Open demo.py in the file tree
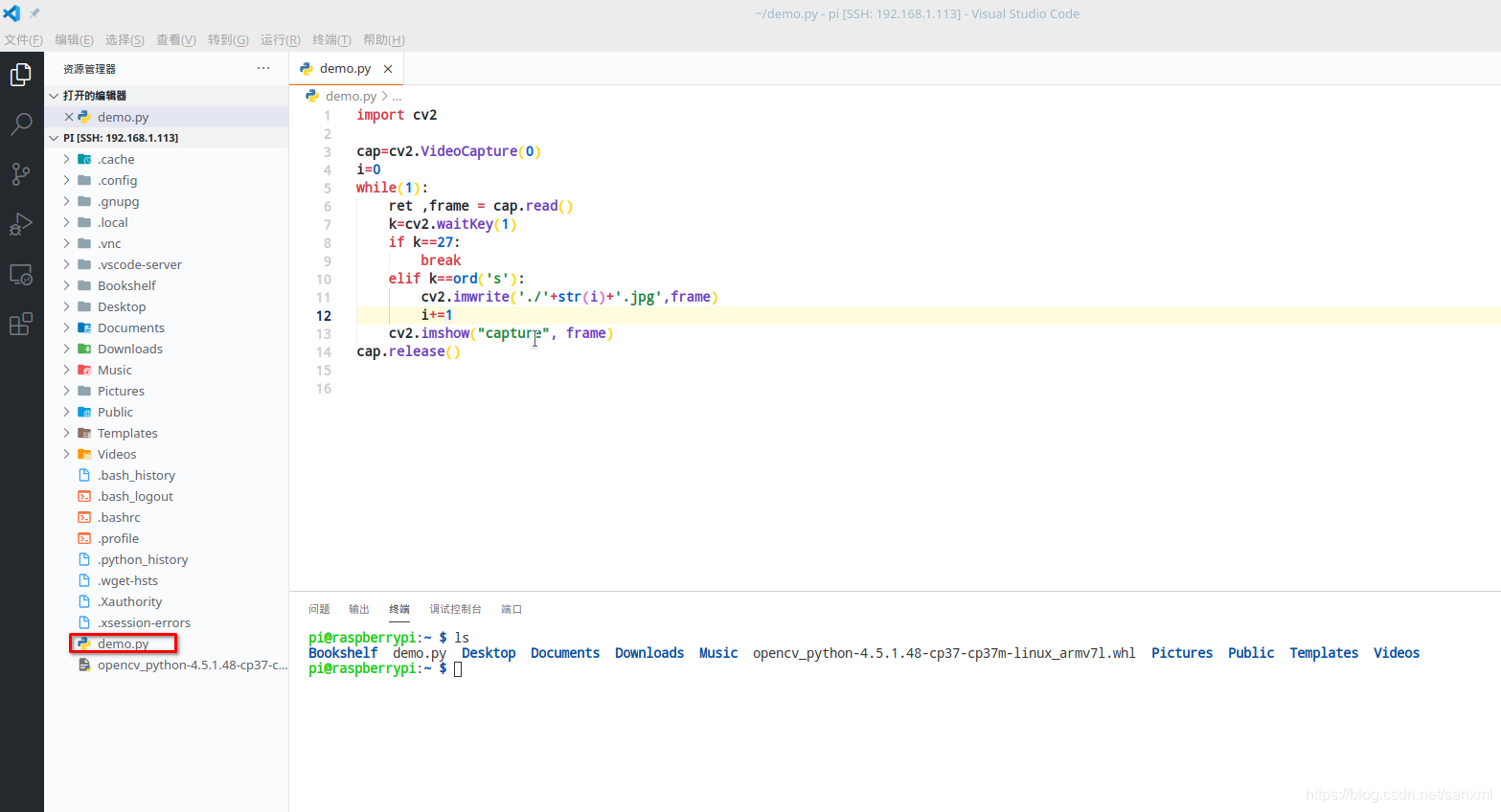 (123, 643)
